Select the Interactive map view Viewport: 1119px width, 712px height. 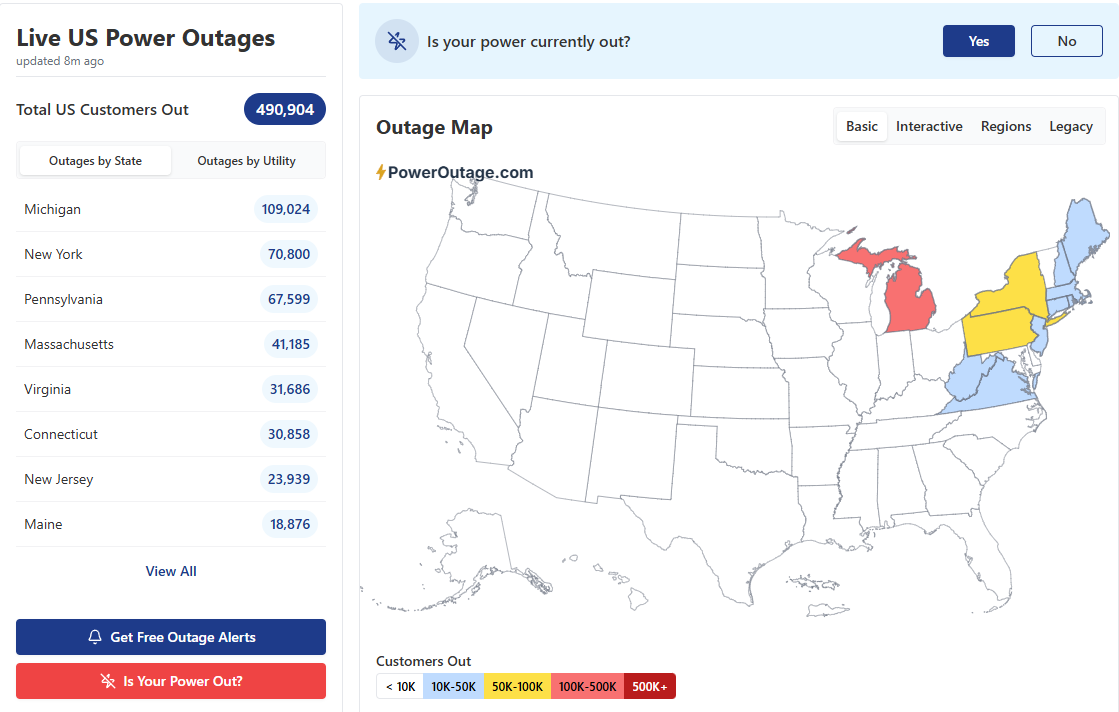tap(929, 126)
